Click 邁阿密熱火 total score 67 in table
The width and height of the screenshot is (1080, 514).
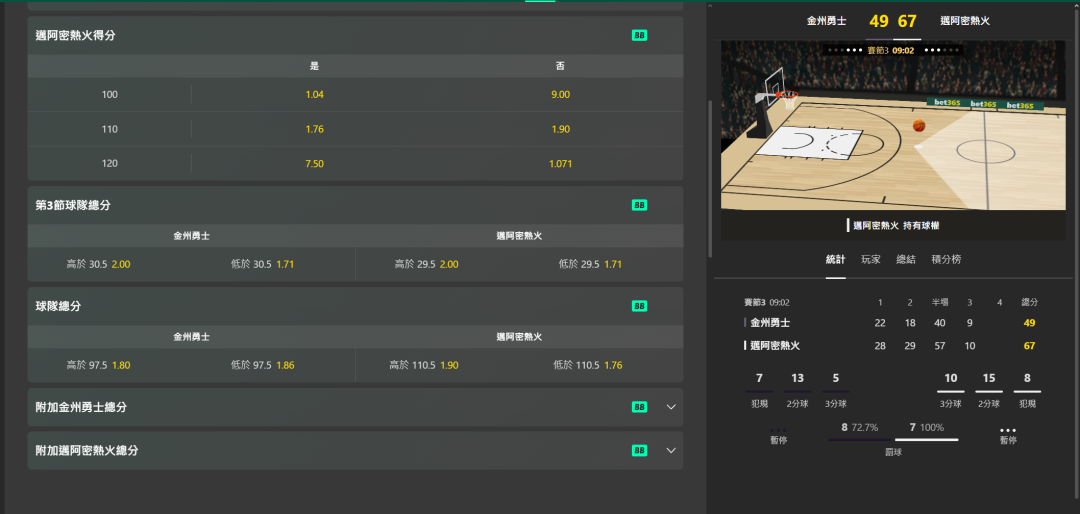(x=1030, y=346)
